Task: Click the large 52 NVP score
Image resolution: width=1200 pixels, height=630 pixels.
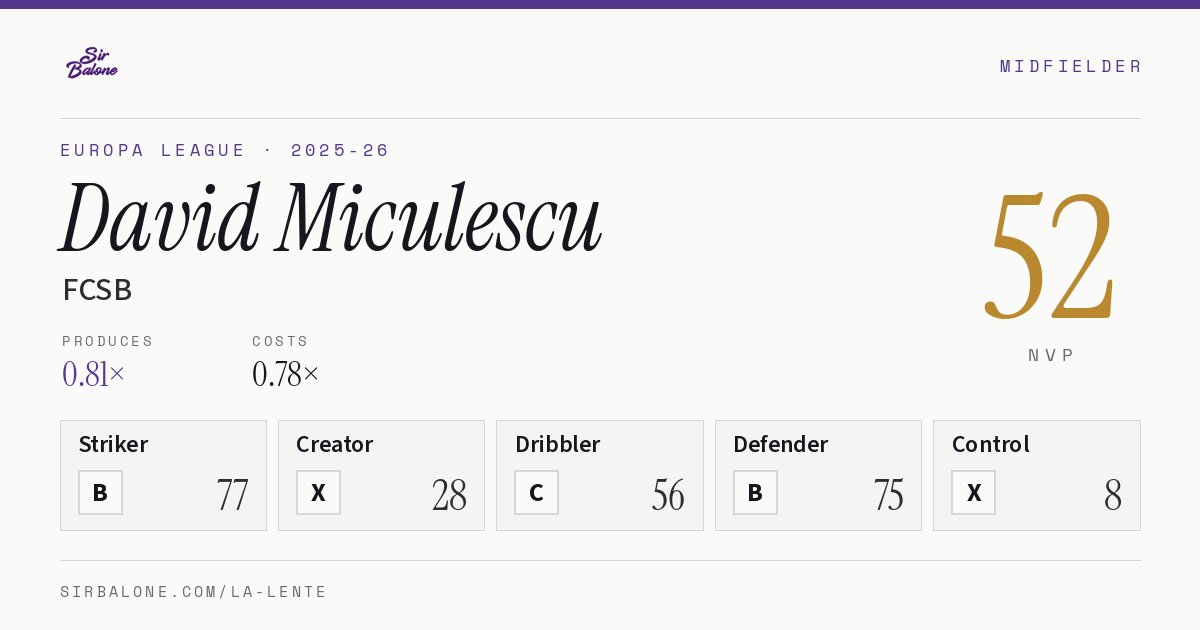Action: [x=1050, y=256]
